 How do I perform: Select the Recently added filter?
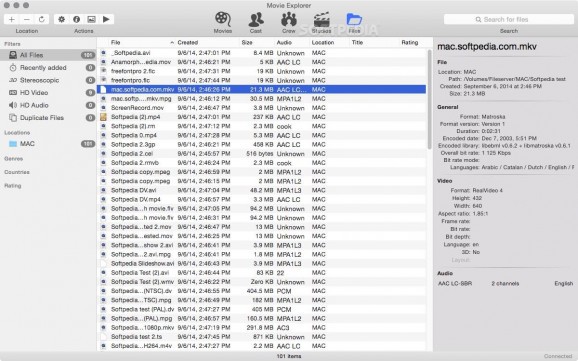click(48, 67)
